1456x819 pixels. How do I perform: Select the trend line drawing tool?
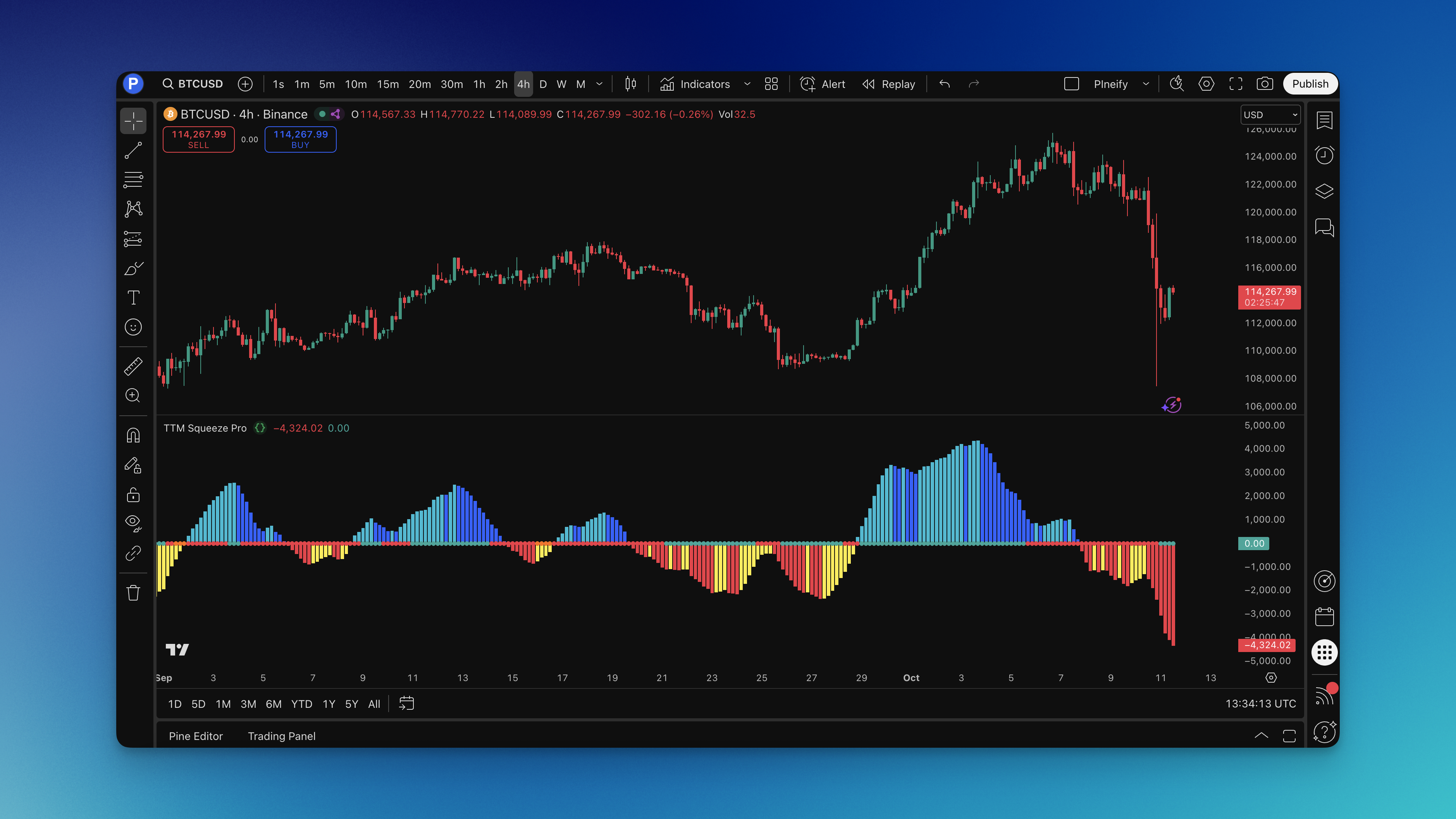coord(133,150)
